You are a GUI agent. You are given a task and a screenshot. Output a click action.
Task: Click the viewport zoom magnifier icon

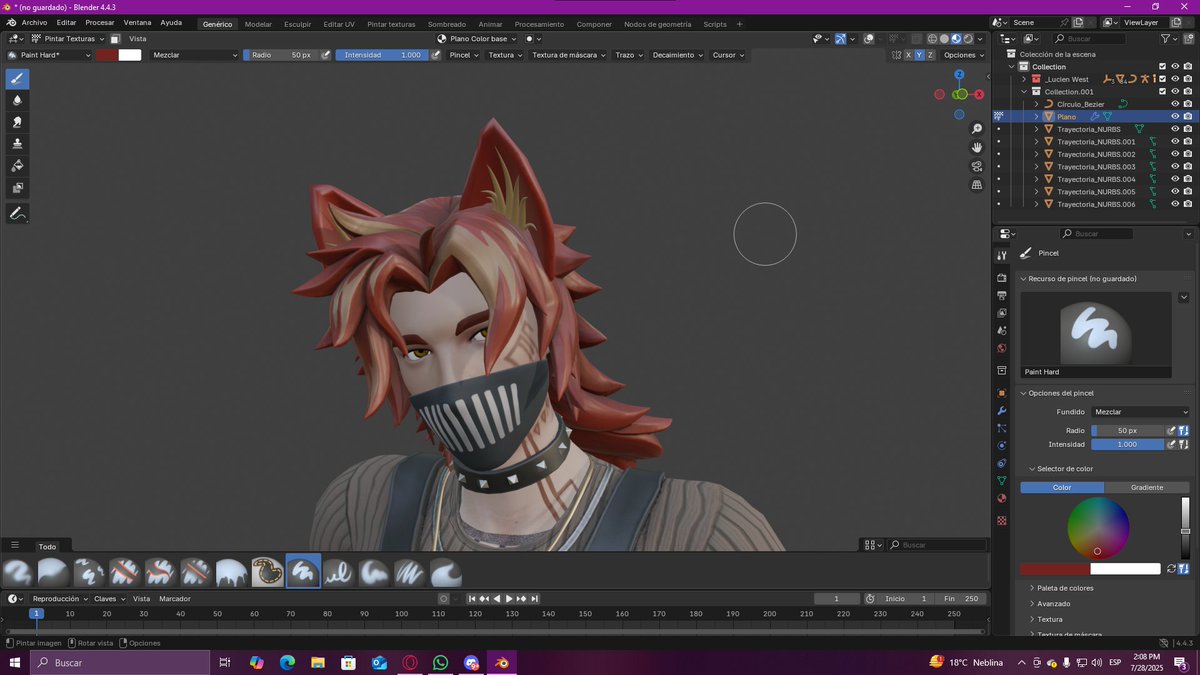[977, 130]
